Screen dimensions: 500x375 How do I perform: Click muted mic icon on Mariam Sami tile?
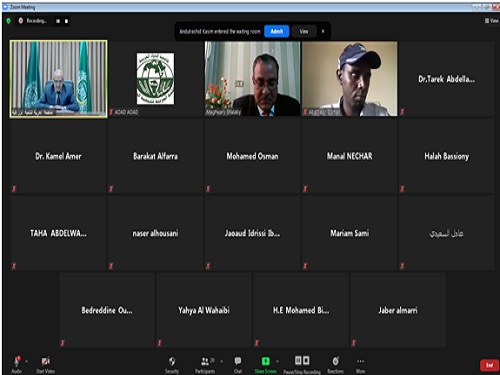[x=305, y=266]
